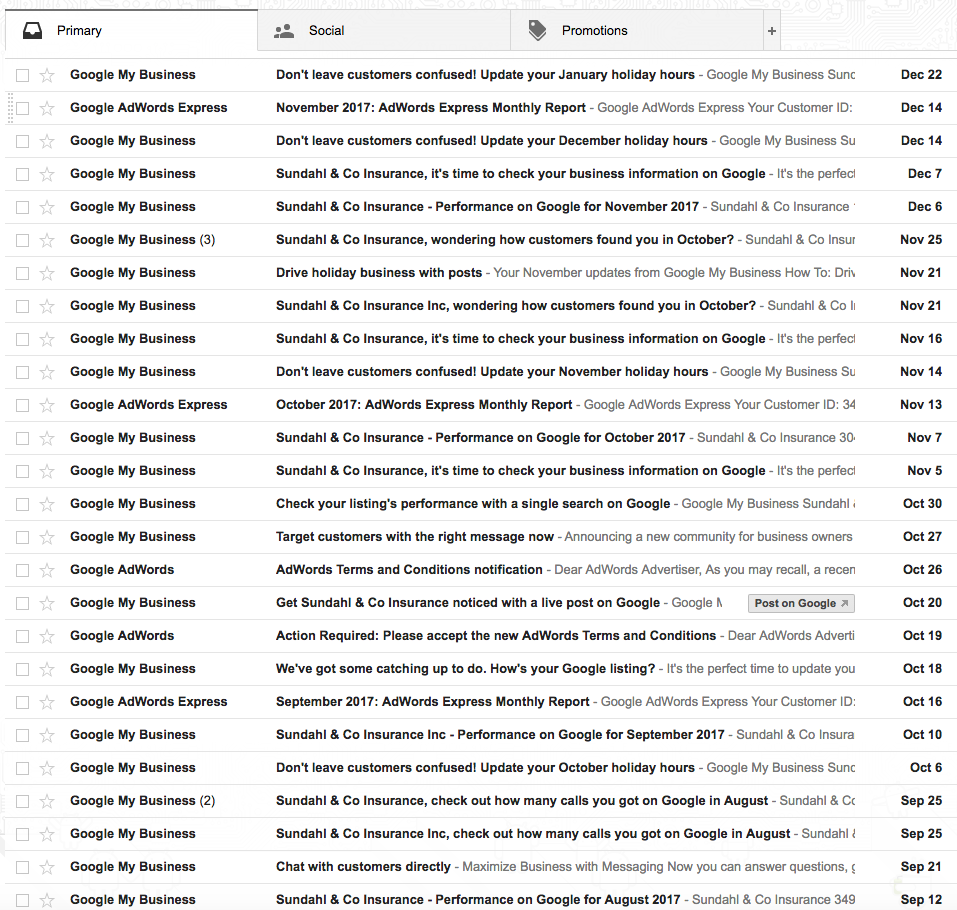
Task: Check the December holiday hours email
Action: click(x=23, y=141)
